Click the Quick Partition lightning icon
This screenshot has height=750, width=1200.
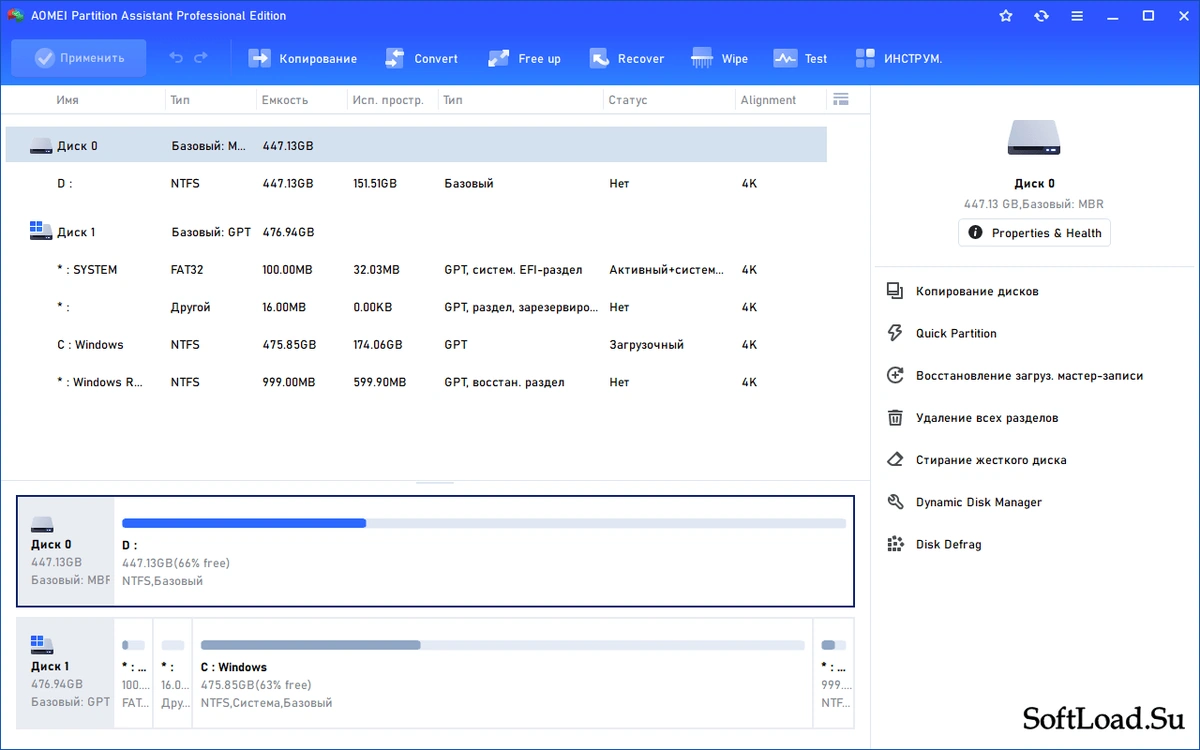(x=895, y=333)
